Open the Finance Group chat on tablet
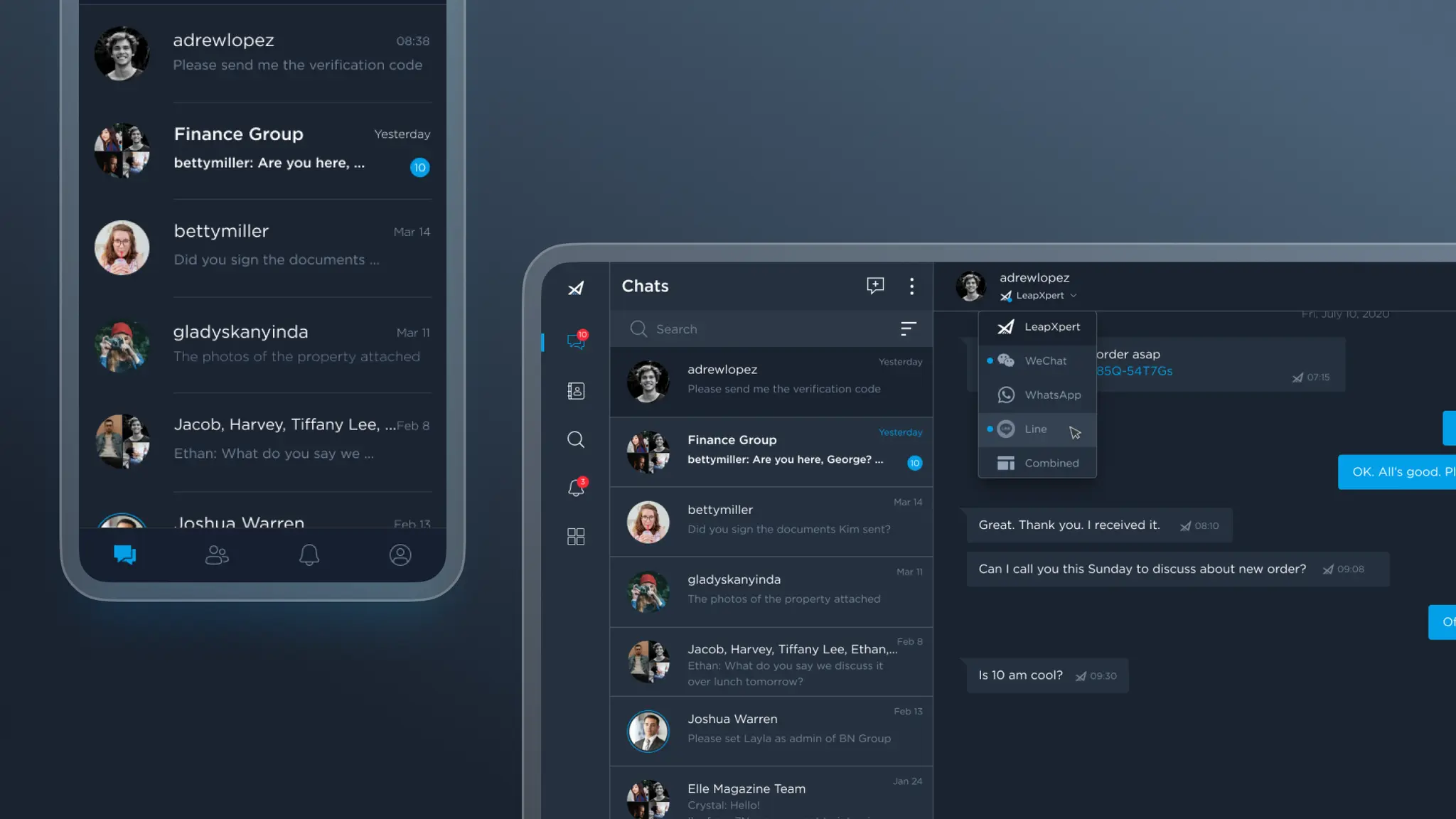The image size is (1456, 819). pyautogui.click(x=771, y=451)
